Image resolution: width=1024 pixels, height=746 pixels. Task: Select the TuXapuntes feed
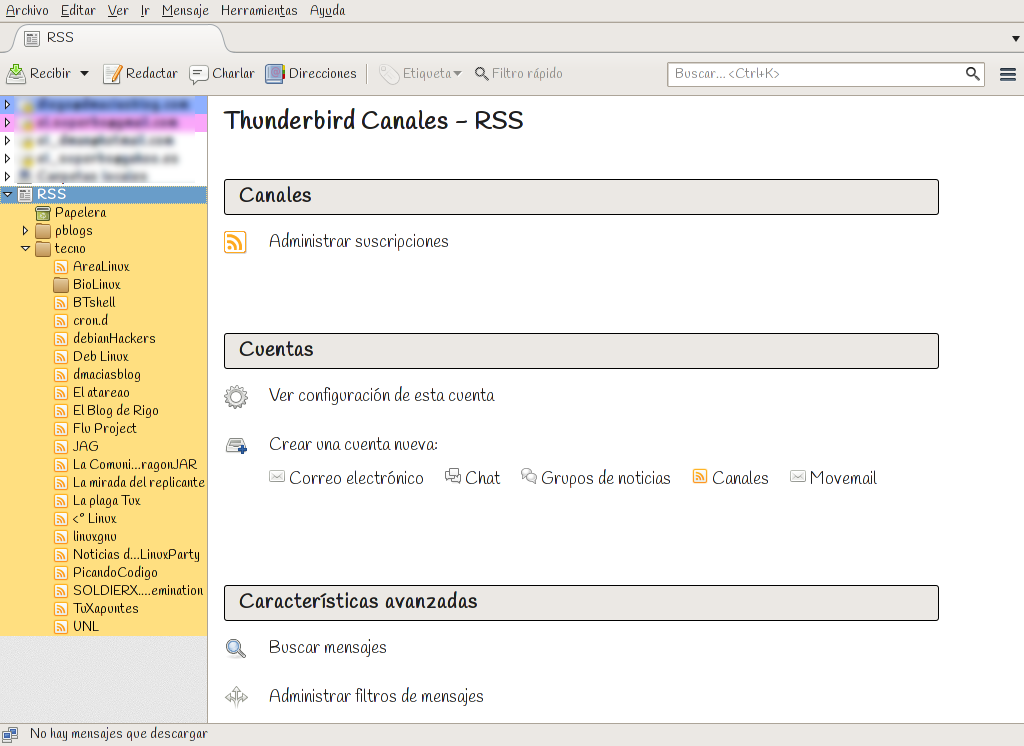click(106, 608)
